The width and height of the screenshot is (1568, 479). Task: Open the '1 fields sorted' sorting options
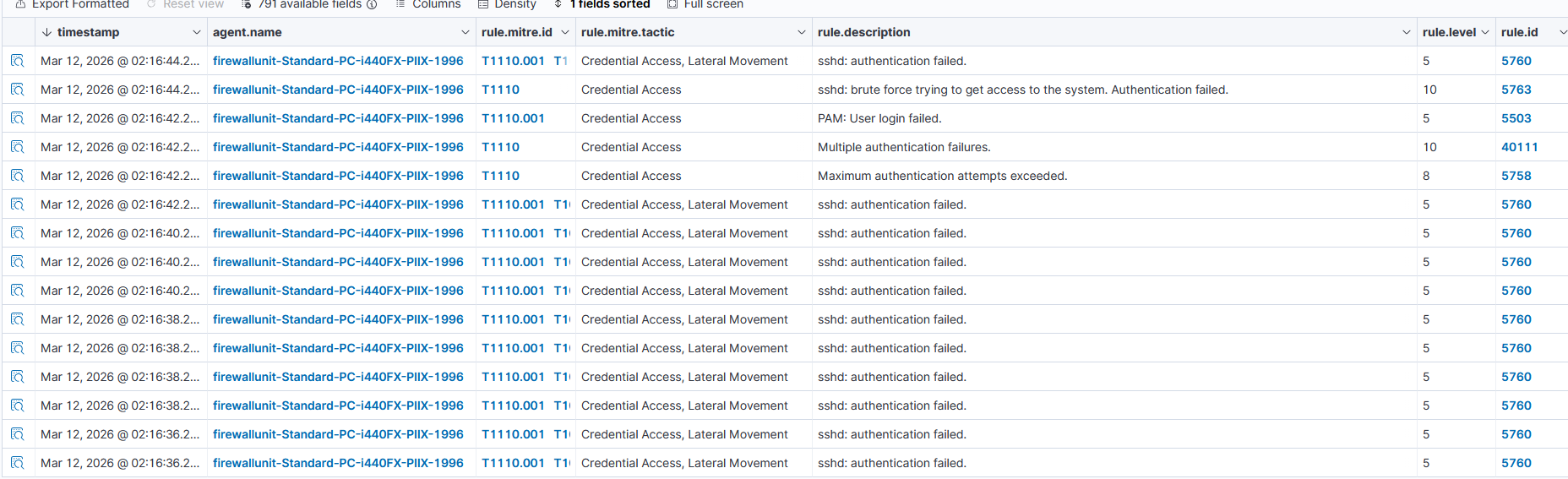(602, 4)
